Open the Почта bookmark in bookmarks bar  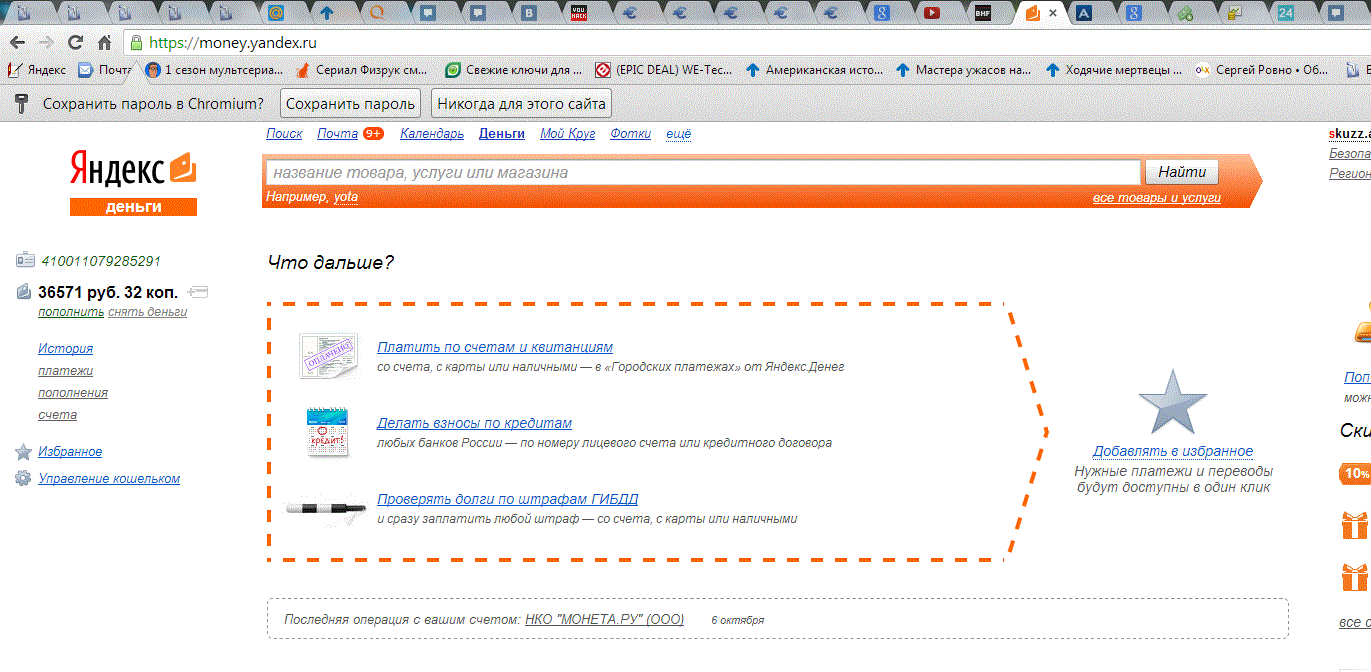click(105, 70)
